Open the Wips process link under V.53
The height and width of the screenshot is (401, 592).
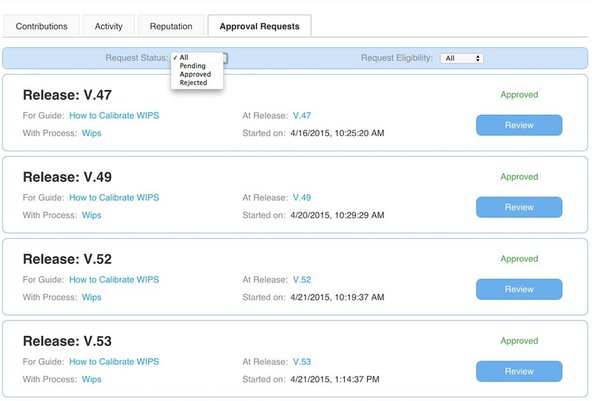tap(91, 379)
